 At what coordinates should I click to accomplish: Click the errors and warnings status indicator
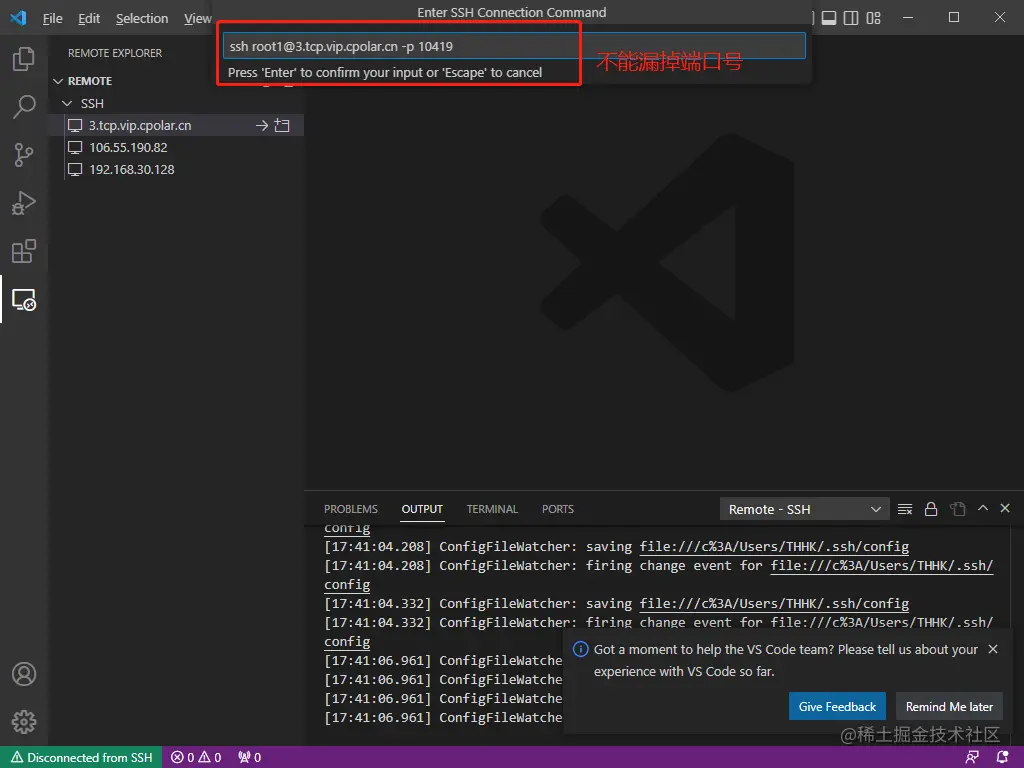[x=196, y=758]
